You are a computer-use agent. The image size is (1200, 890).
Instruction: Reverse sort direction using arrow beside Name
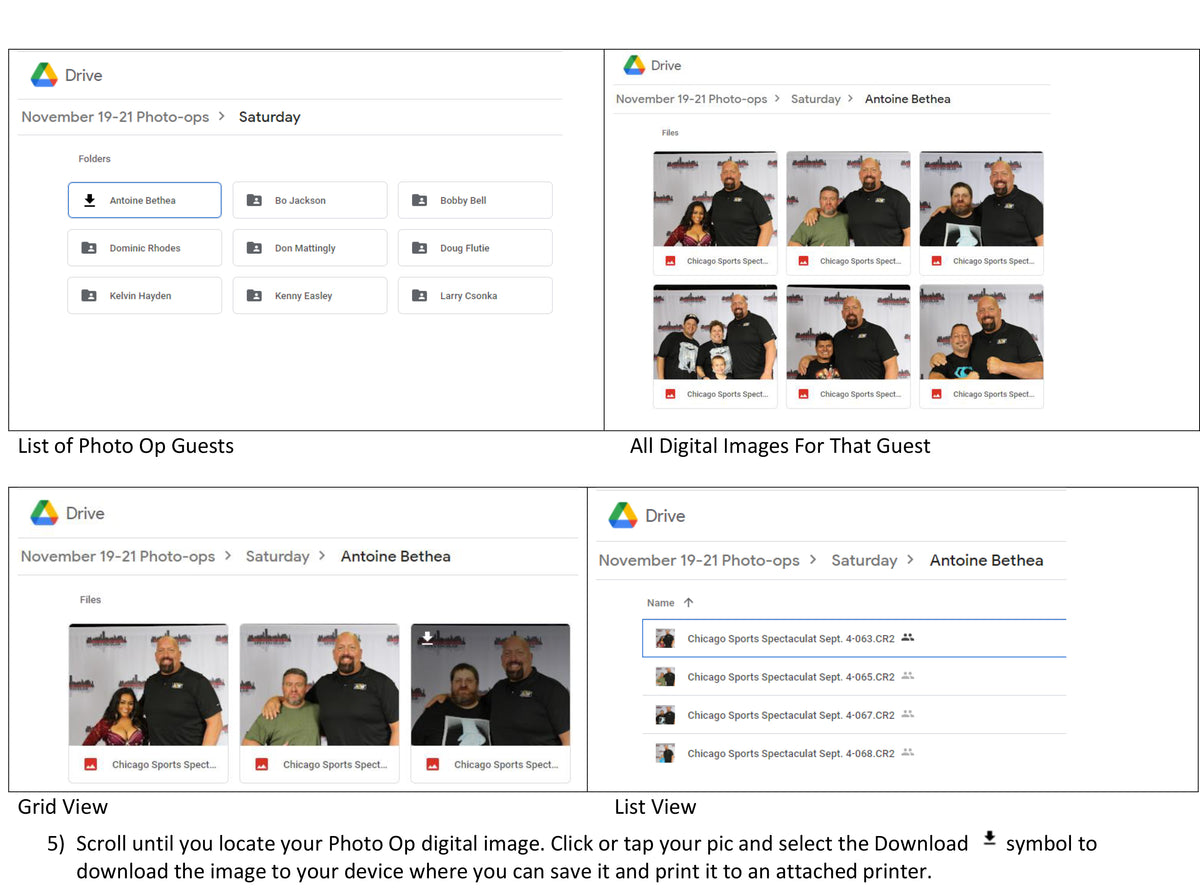click(688, 603)
